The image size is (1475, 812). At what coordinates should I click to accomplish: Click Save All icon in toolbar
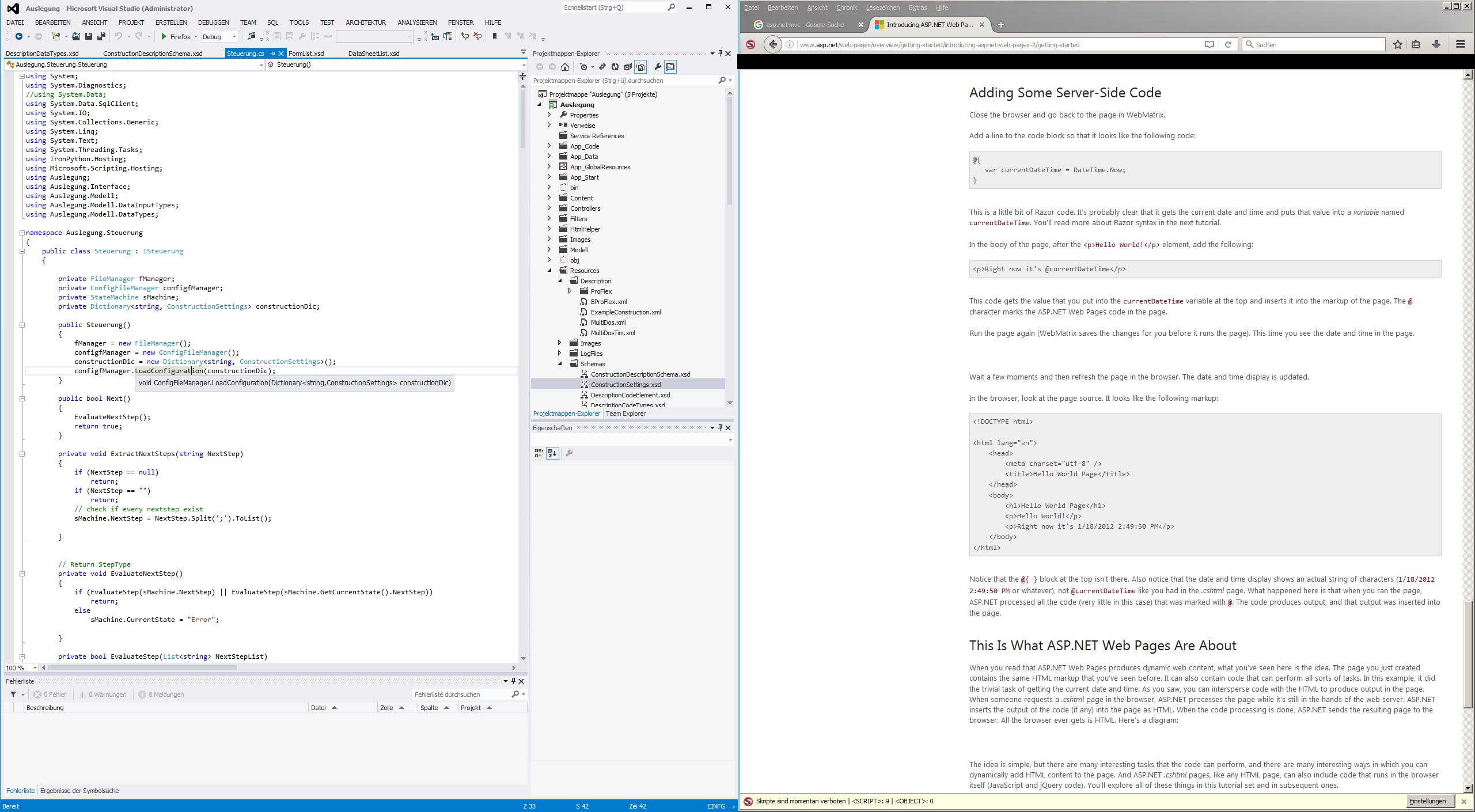pyautogui.click(x=101, y=36)
